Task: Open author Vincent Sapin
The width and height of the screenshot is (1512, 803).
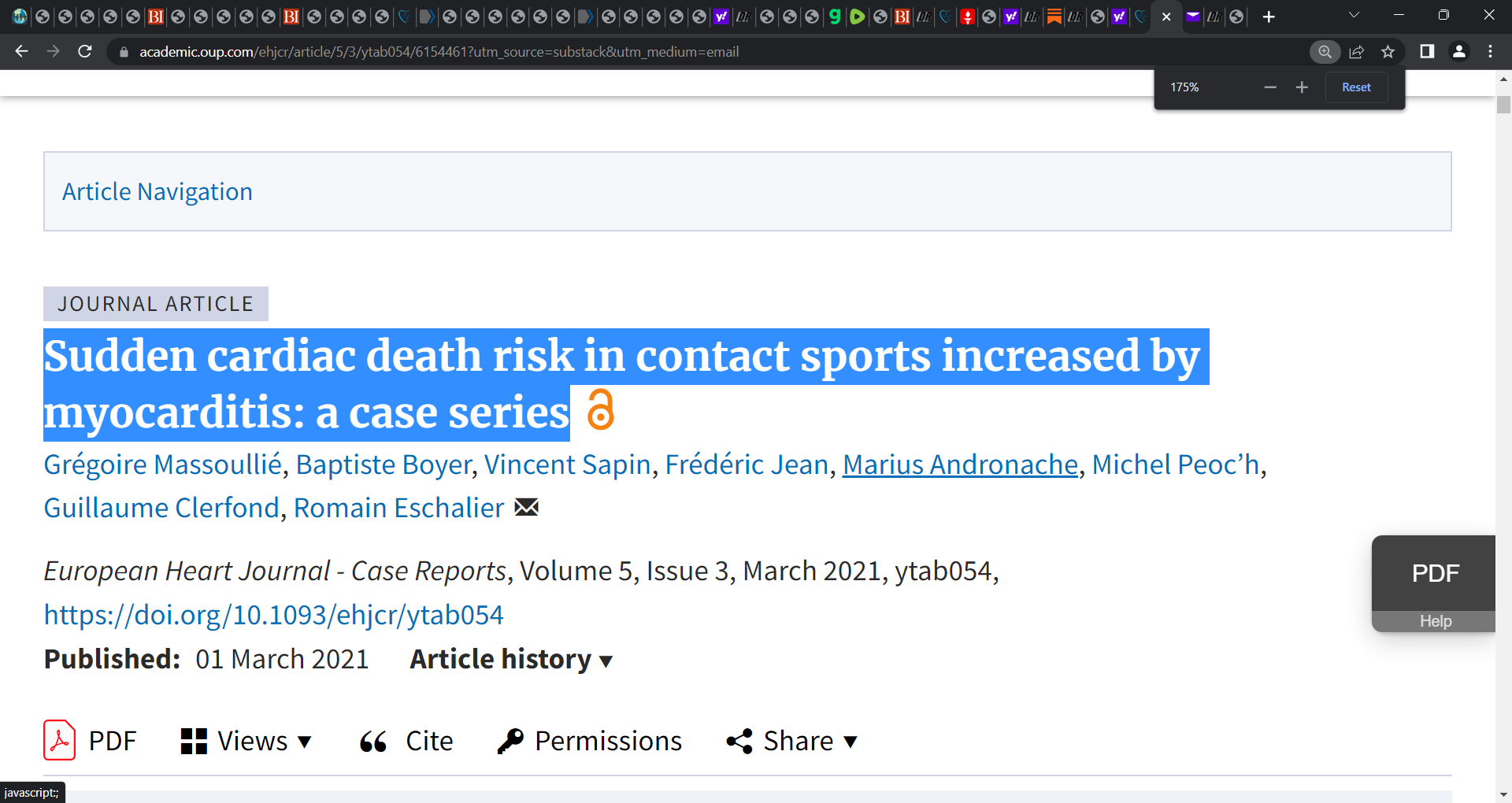Action: point(567,464)
